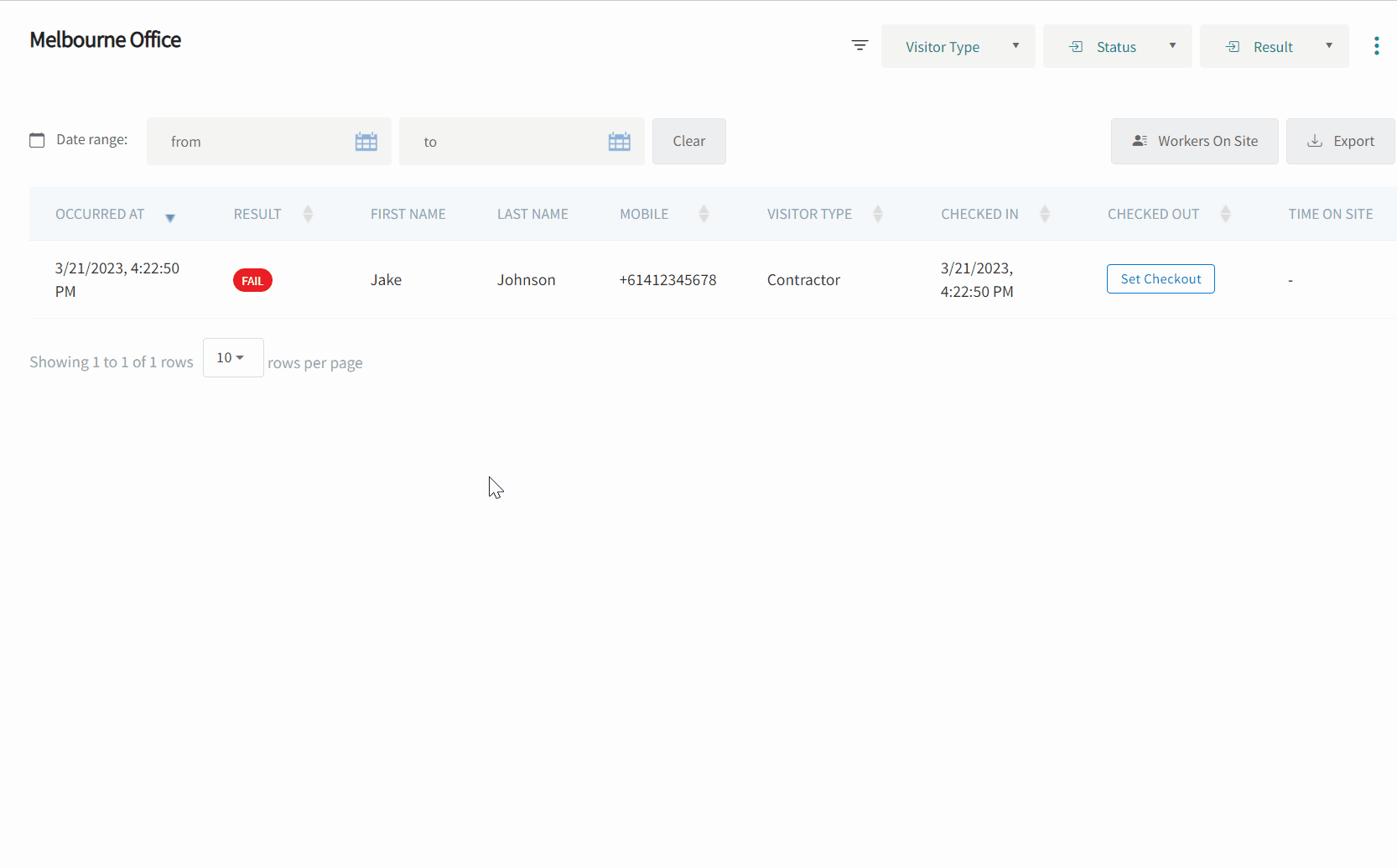Screen dimensions: 1397x868
Task: Open the three-dot more options menu
Action: click(x=1376, y=46)
